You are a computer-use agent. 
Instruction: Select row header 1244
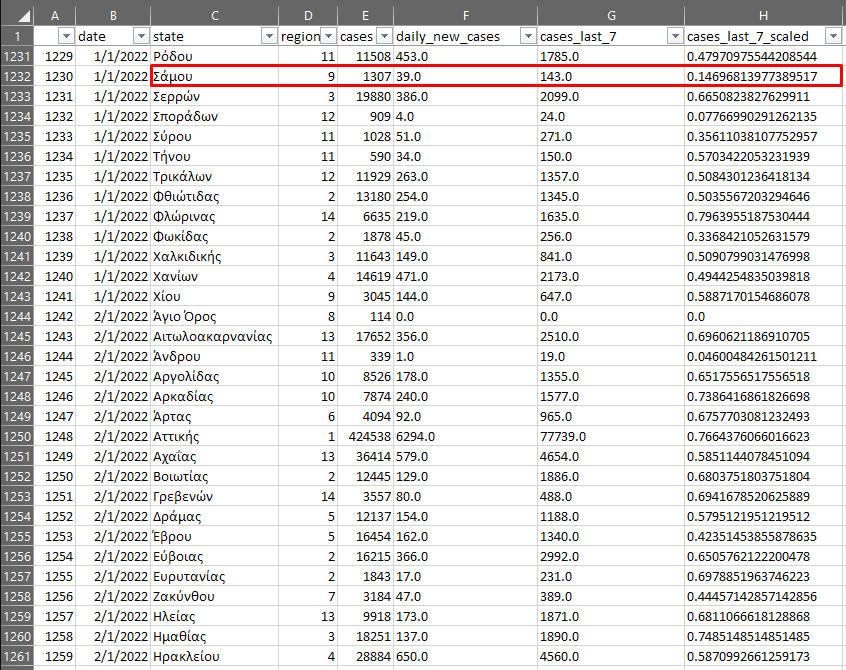click(17, 317)
